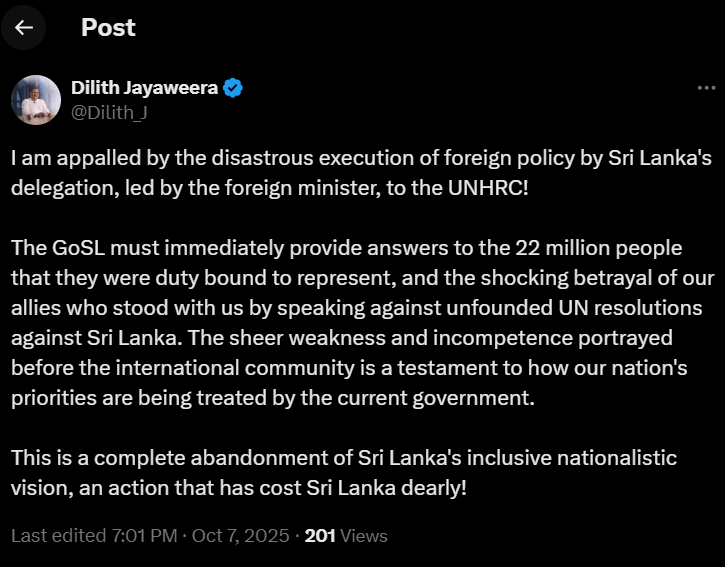
Task: Open Dilith Jayaweera's profile picture
Action: point(36,100)
